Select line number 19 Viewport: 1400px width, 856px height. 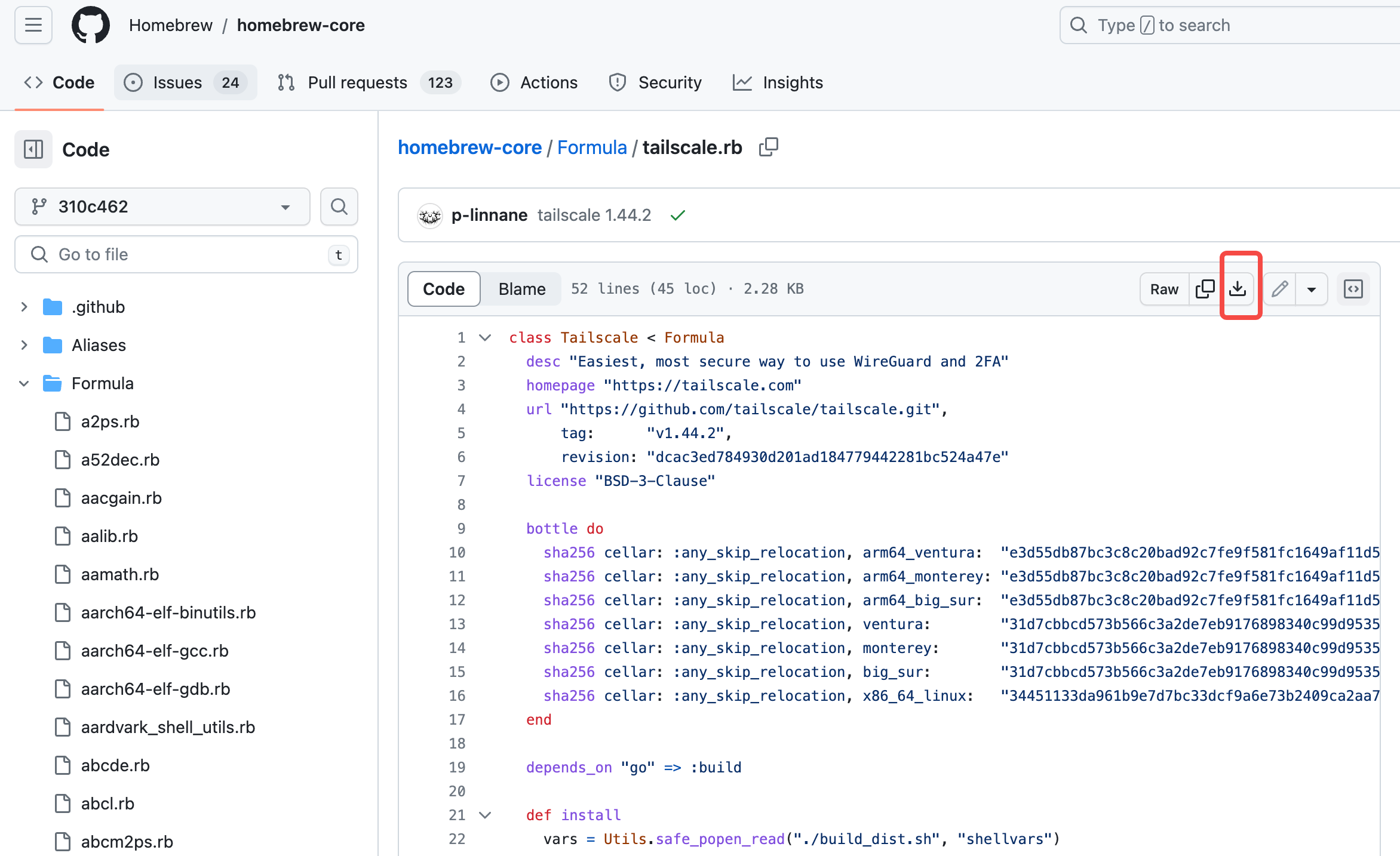click(457, 767)
